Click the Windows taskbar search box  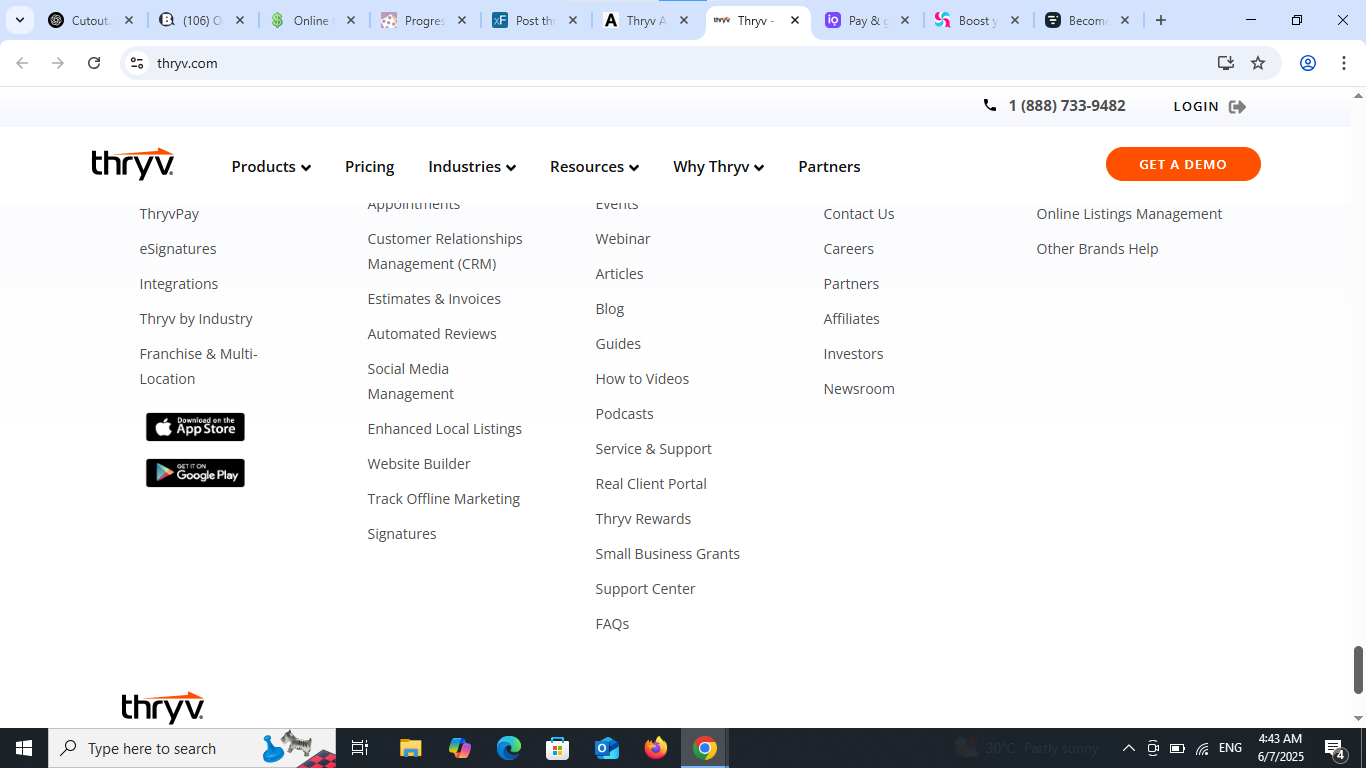coord(192,748)
